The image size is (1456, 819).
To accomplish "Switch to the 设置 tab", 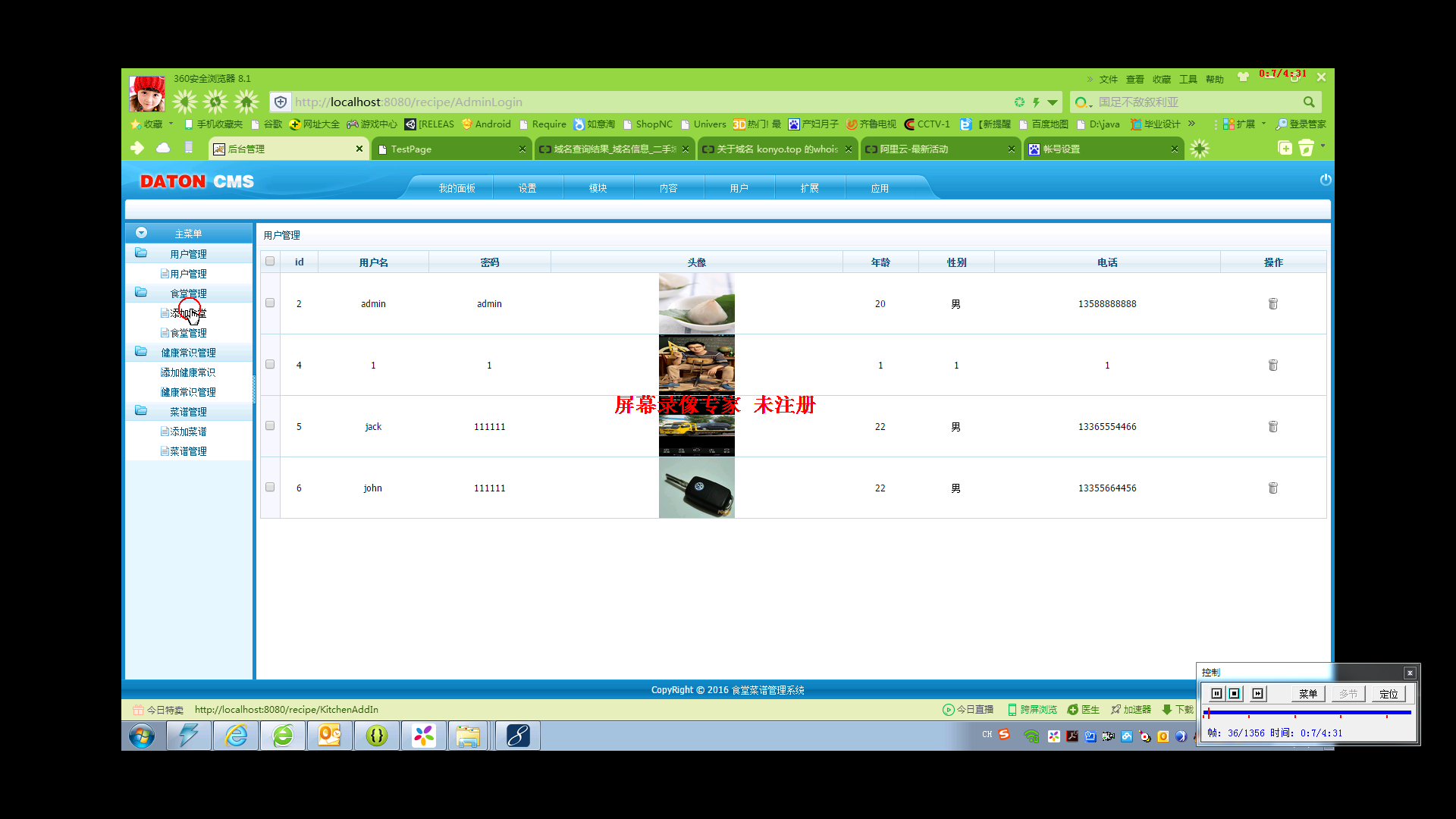I will click(x=528, y=188).
